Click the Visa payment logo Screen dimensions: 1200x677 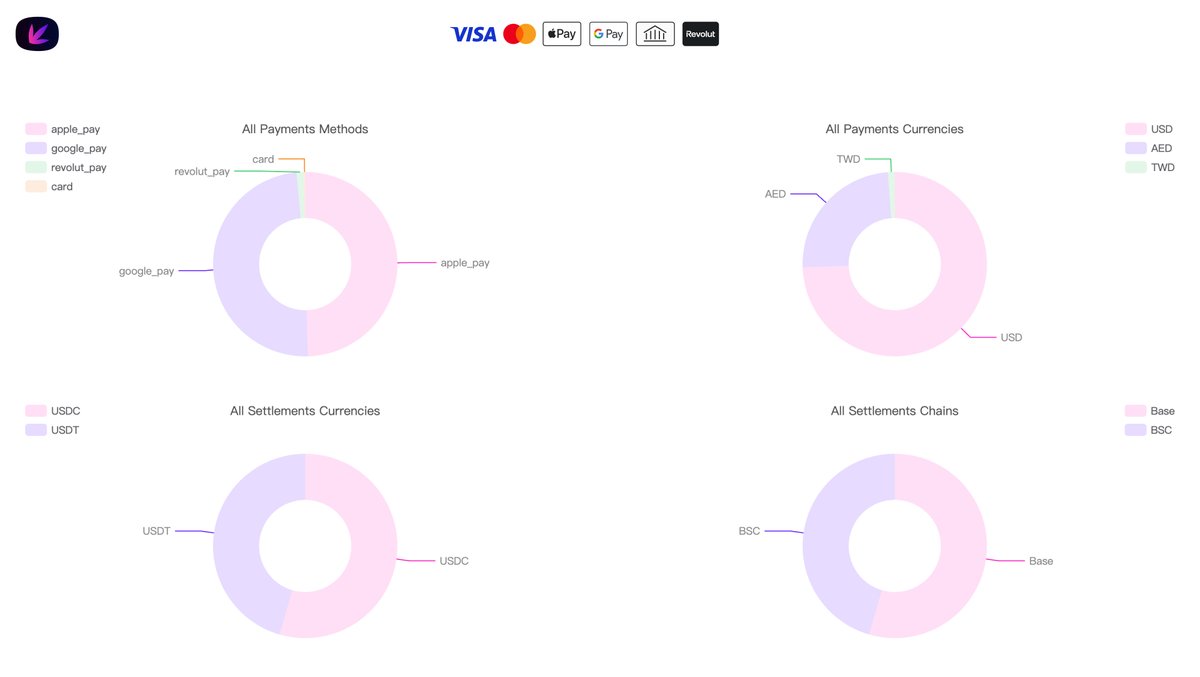pos(473,34)
